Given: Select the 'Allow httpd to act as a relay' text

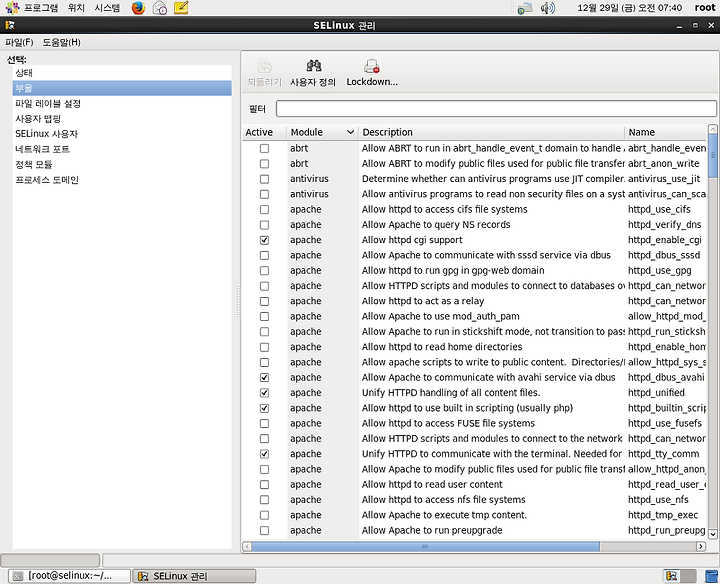Looking at the screenshot, I should (423, 301).
